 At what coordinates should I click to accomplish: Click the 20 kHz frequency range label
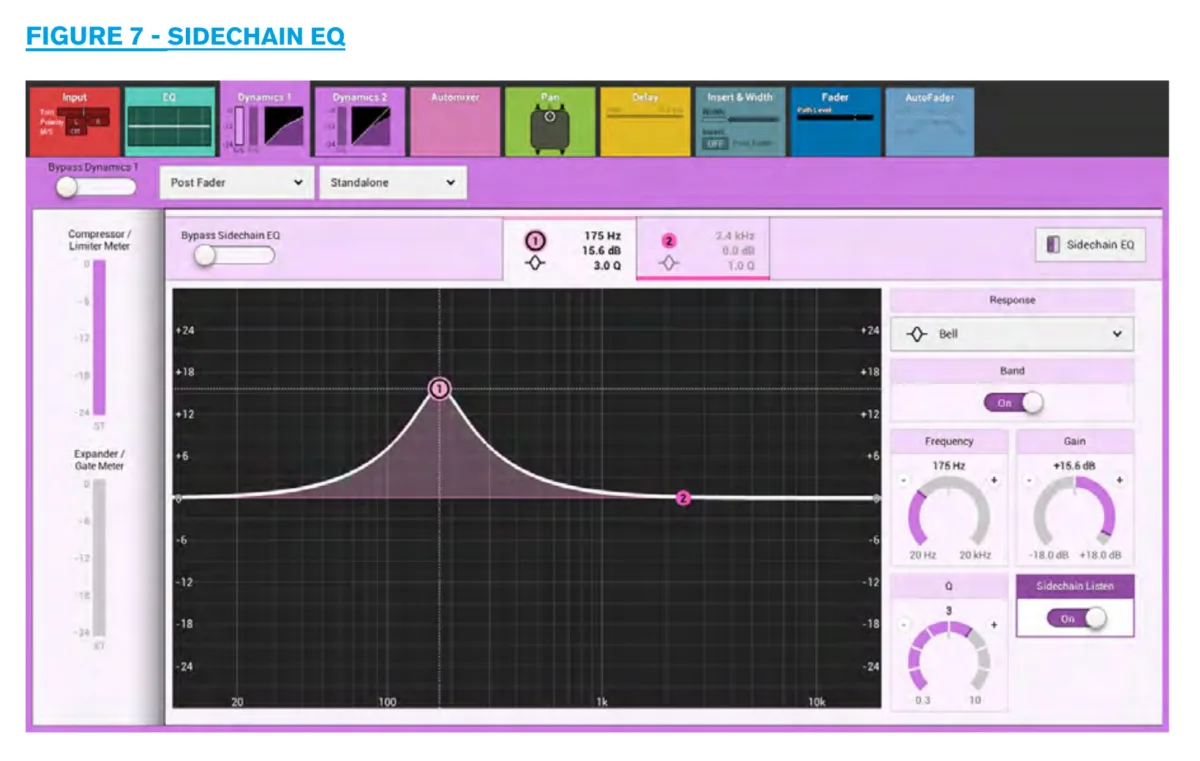[975, 555]
